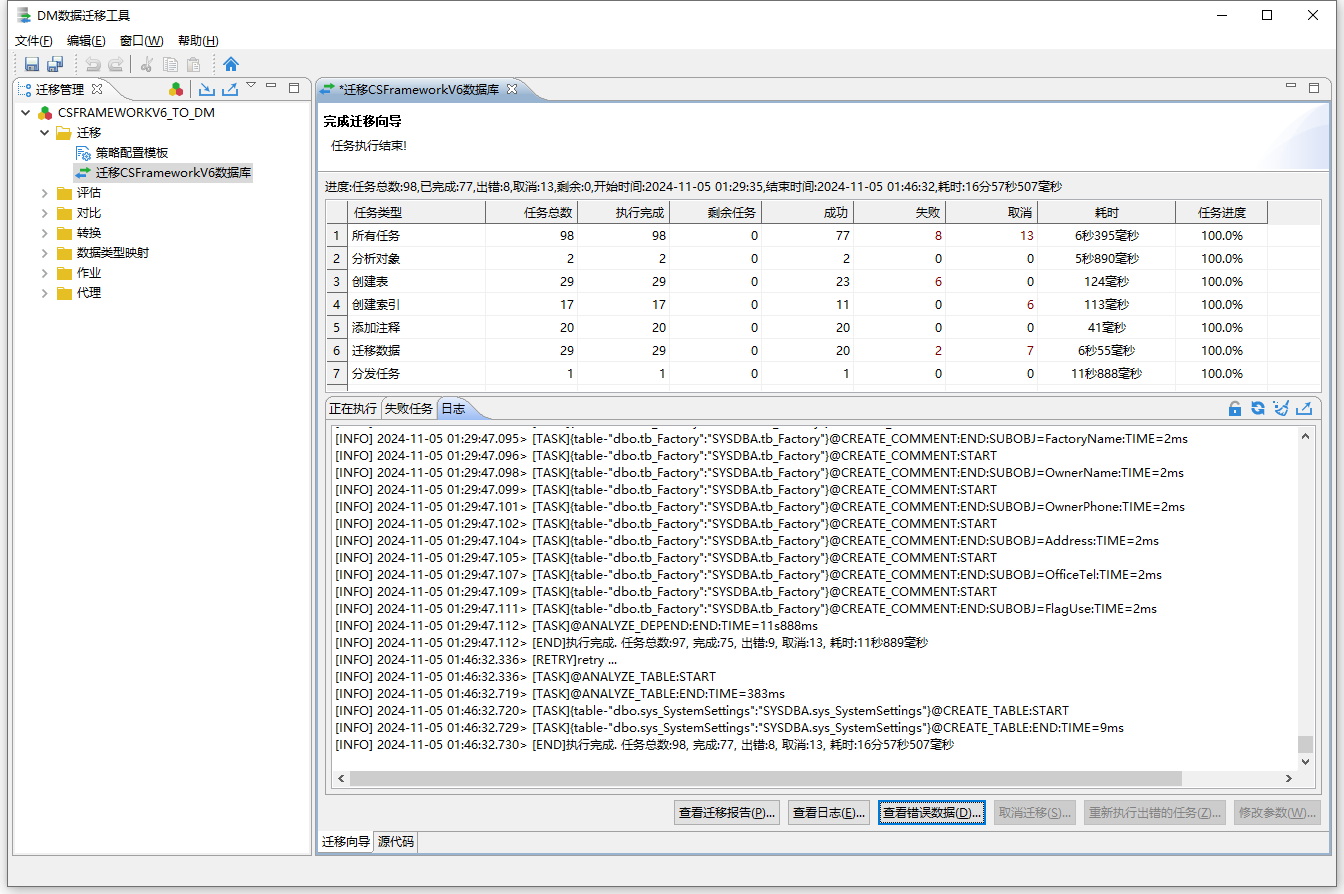Screen dimensions: 1344x894
Task: Switch to the 源代码 bottom tab
Action: 395,842
